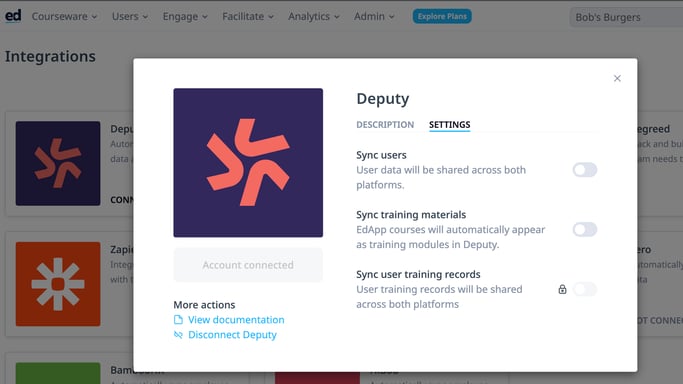Screen dimensions: 683x384
Task: Click the More actions label
Action: point(204,305)
